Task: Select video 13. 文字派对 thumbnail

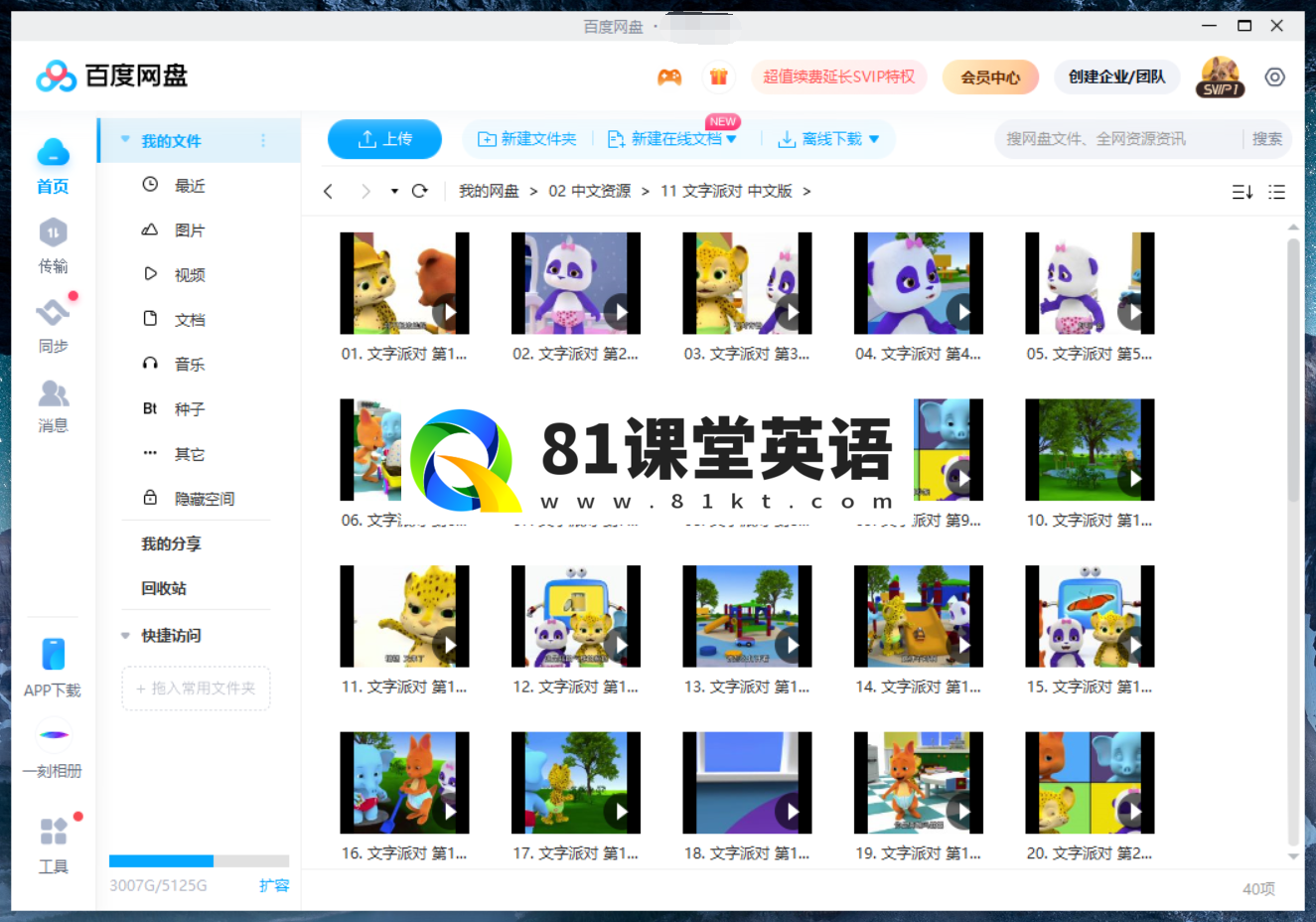Action: [747, 616]
